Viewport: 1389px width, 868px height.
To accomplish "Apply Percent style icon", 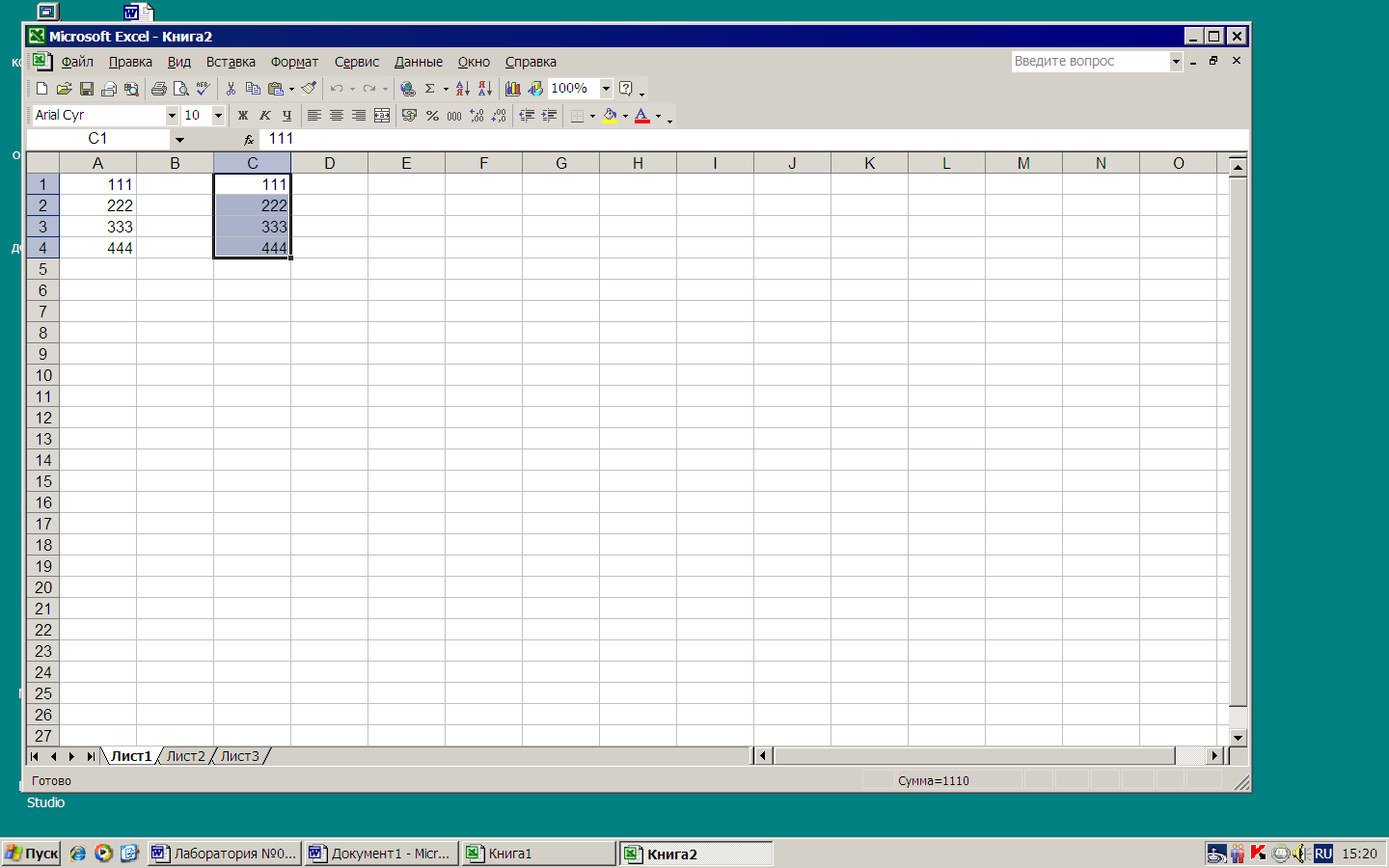I will [x=432, y=116].
